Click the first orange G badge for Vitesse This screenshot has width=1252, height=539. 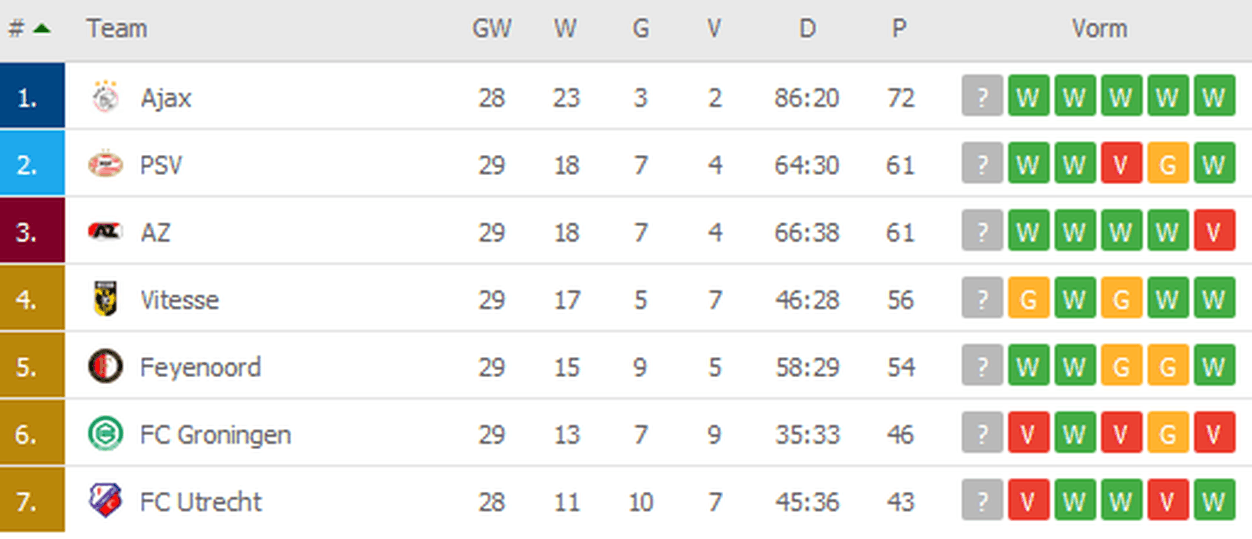[1029, 299]
